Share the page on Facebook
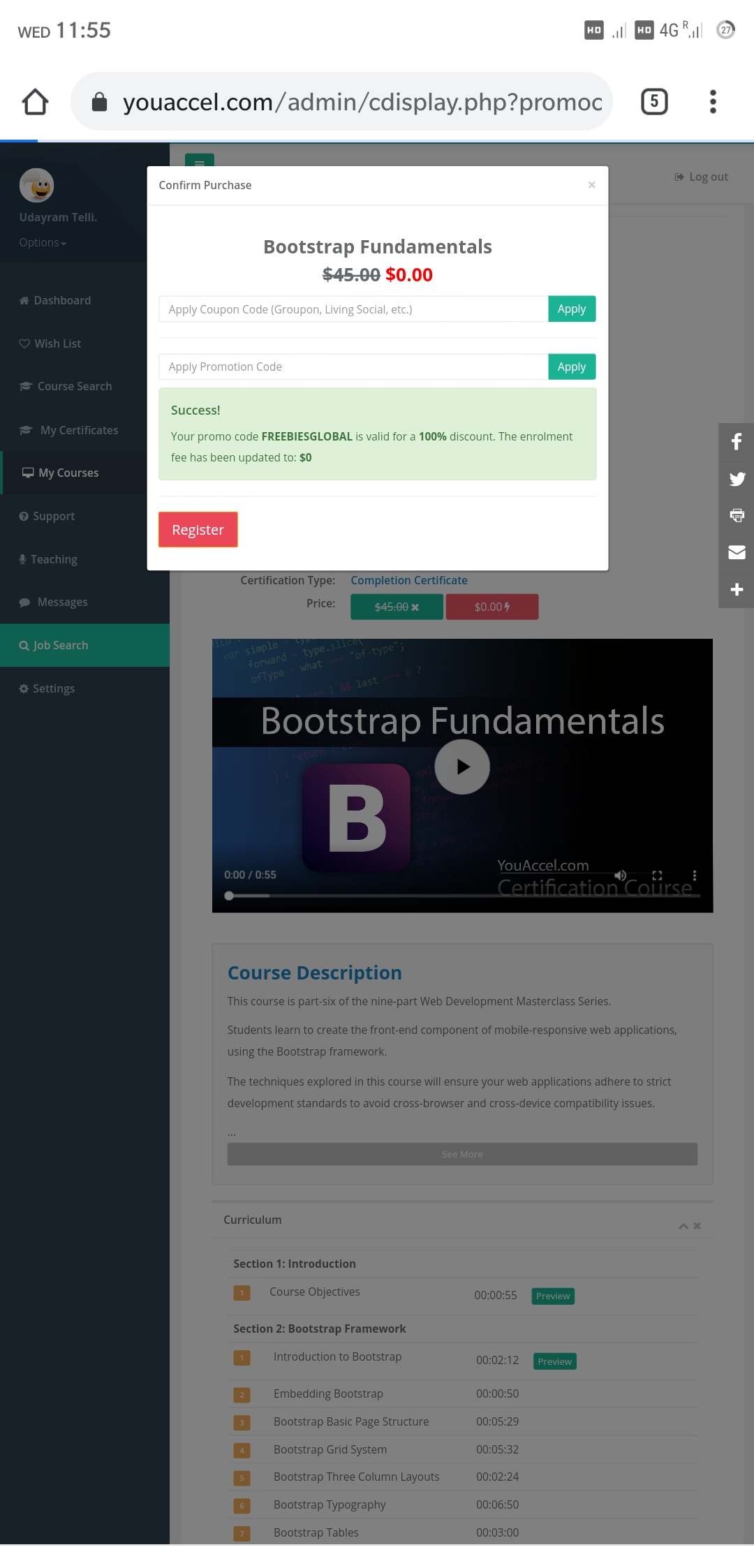 coord(736,441)
